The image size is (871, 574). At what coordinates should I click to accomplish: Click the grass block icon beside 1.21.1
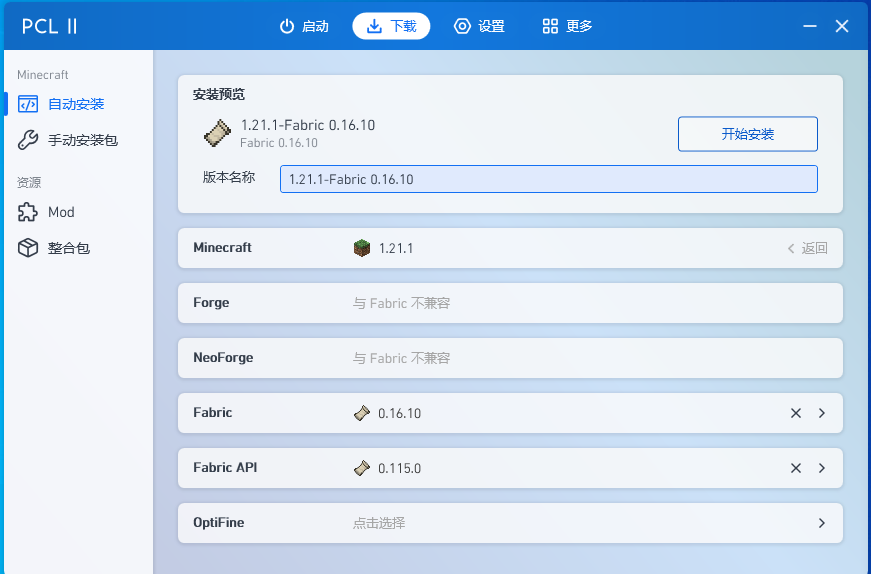pyautogui.click(x=362, y=248)
